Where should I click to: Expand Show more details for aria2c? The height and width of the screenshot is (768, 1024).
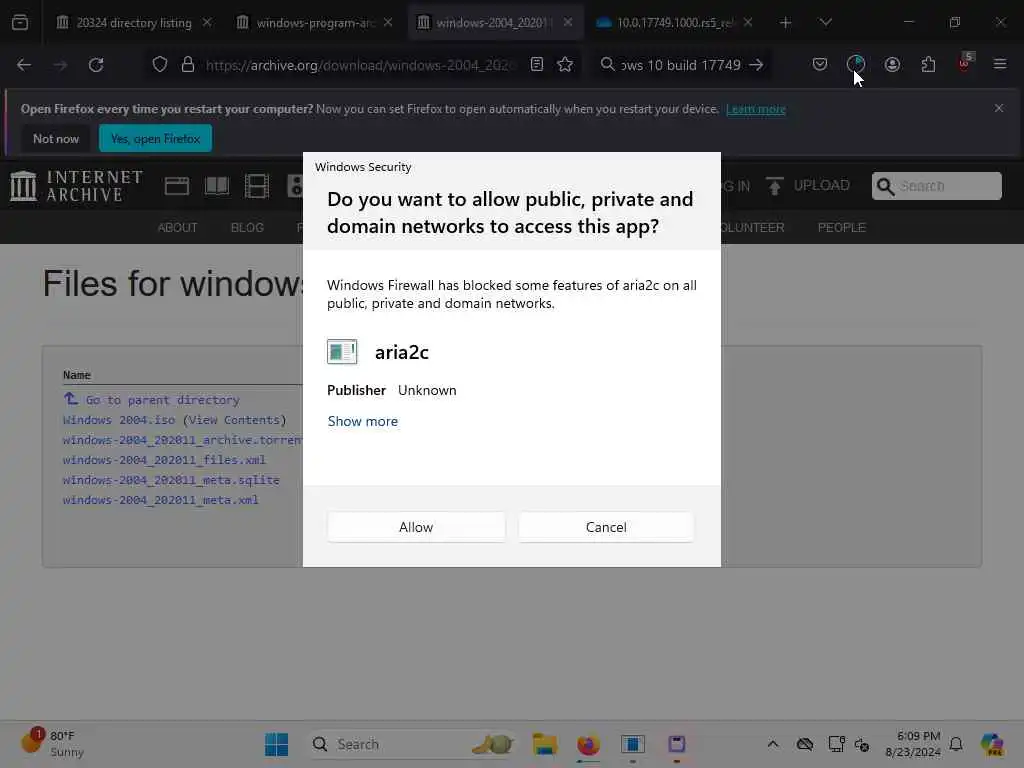tap(362, 421)
